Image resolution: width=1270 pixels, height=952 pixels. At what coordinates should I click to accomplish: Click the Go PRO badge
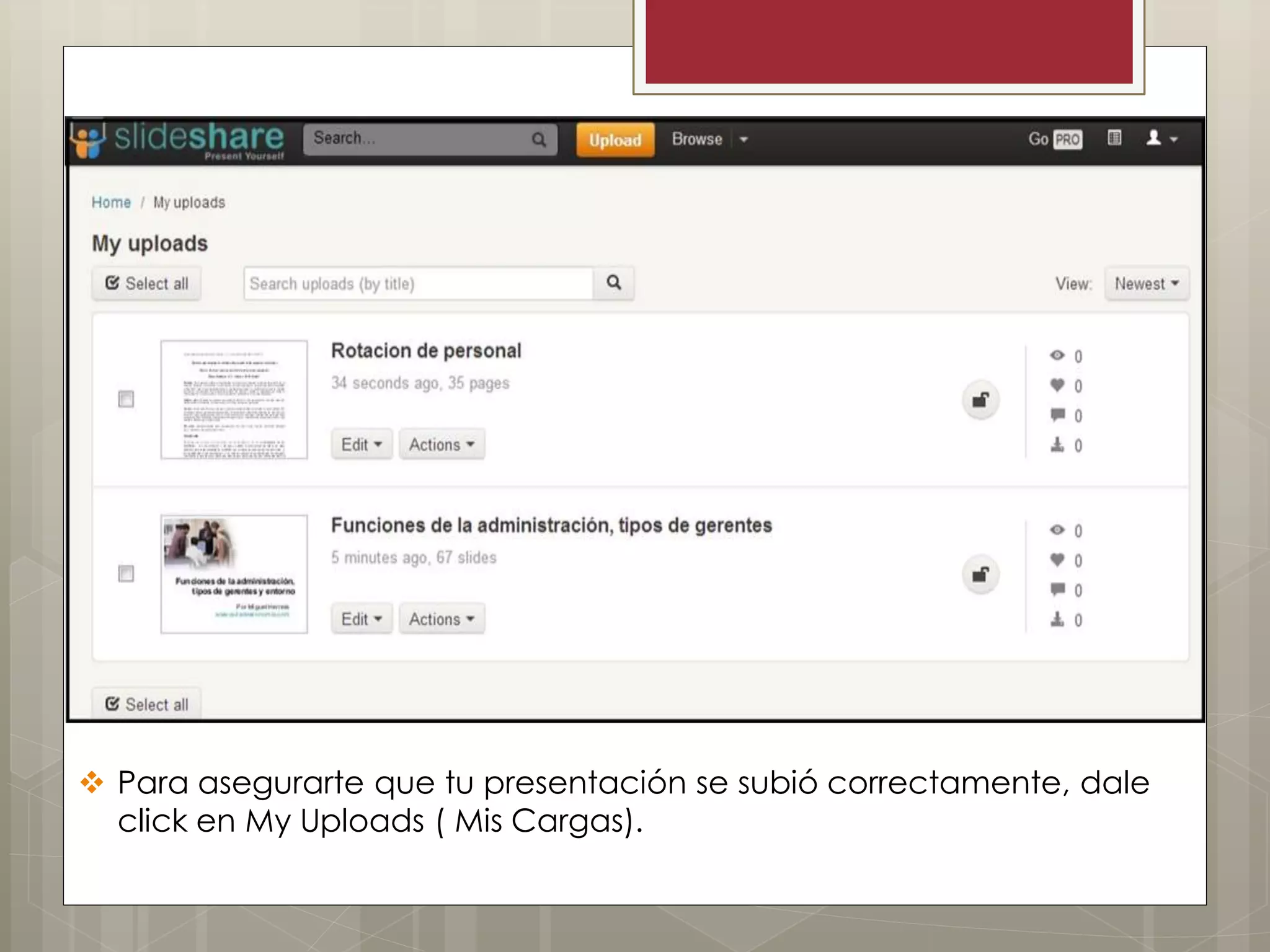click(1055, 139)
